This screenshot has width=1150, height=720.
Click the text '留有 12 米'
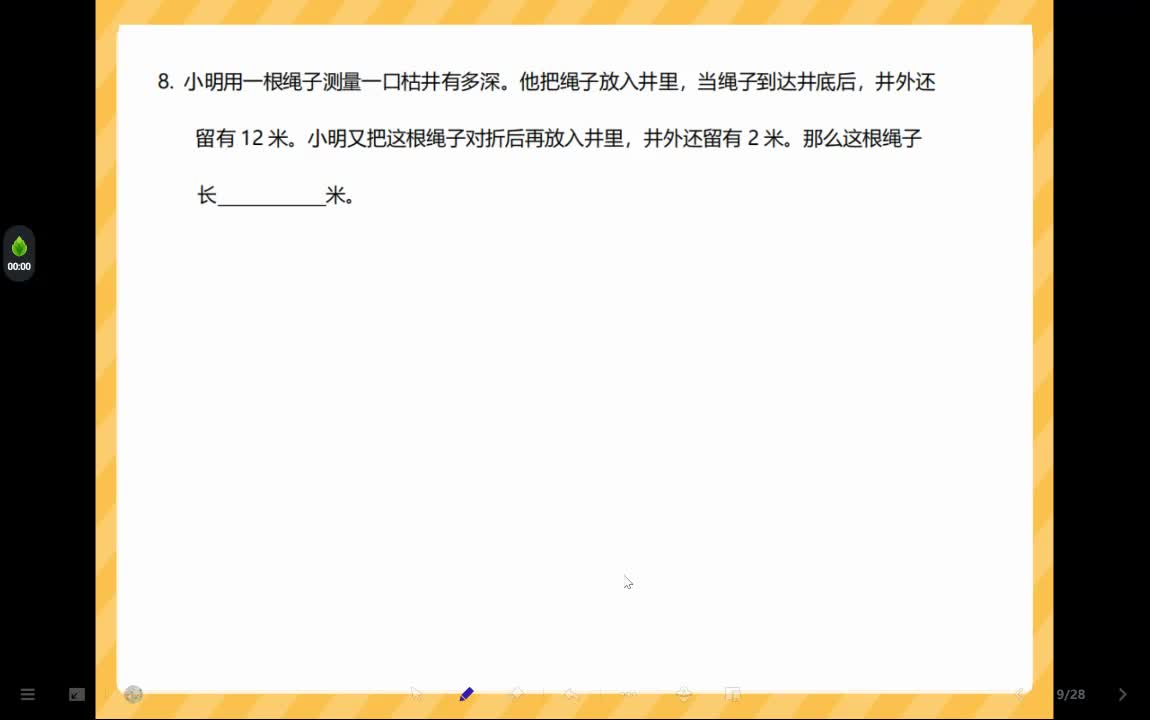coord(242,139)
